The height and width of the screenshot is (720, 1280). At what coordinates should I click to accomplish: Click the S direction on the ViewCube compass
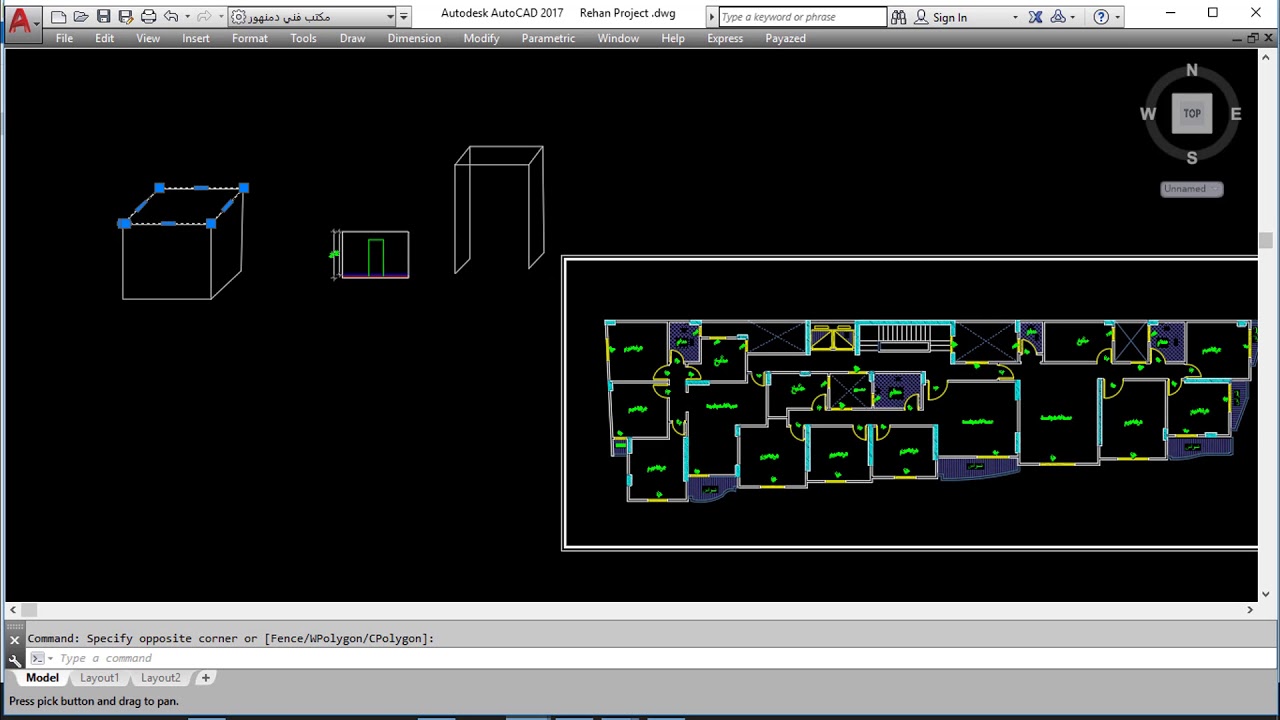coord(1192,158)
